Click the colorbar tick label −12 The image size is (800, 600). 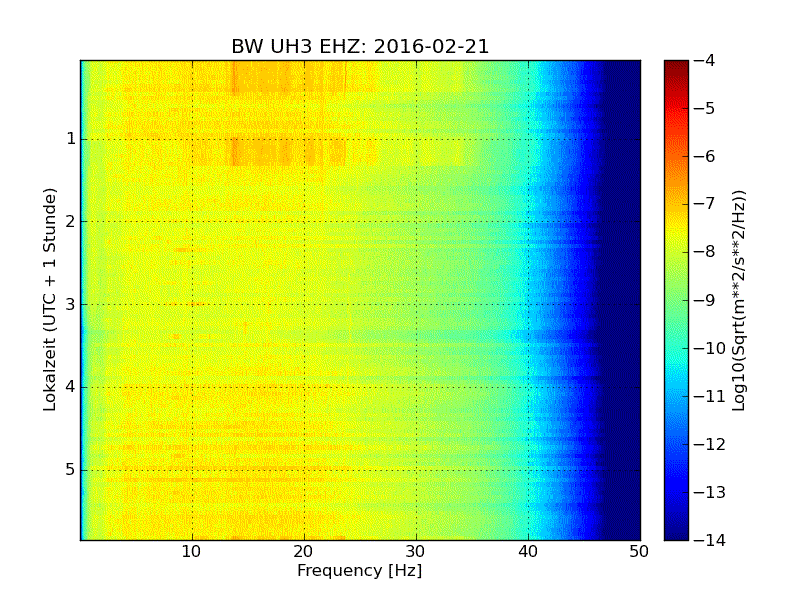(710, 444)
